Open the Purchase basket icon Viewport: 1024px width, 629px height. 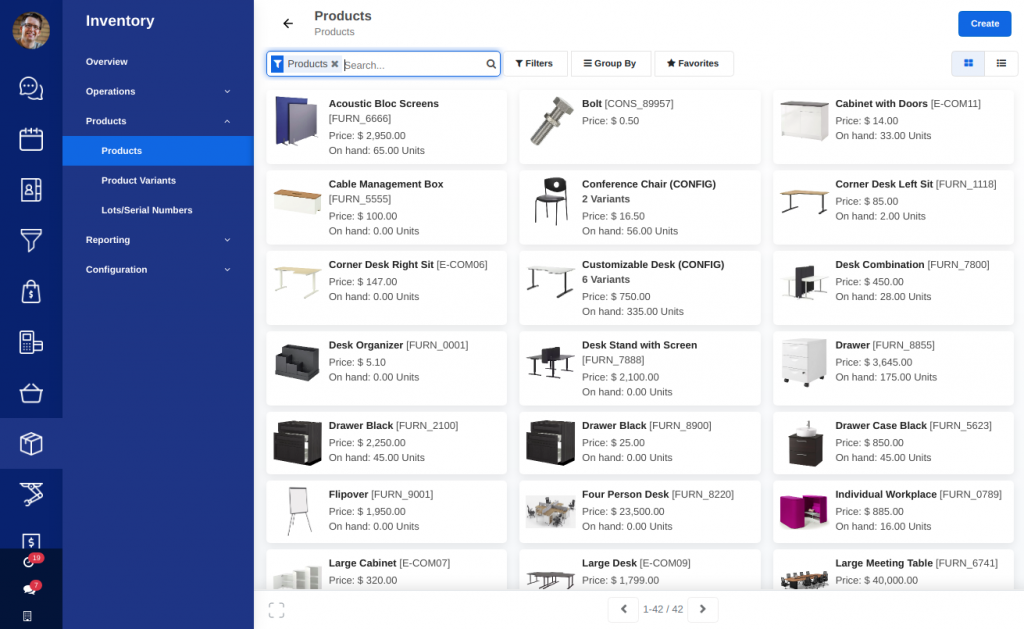[x=31, y=394]
